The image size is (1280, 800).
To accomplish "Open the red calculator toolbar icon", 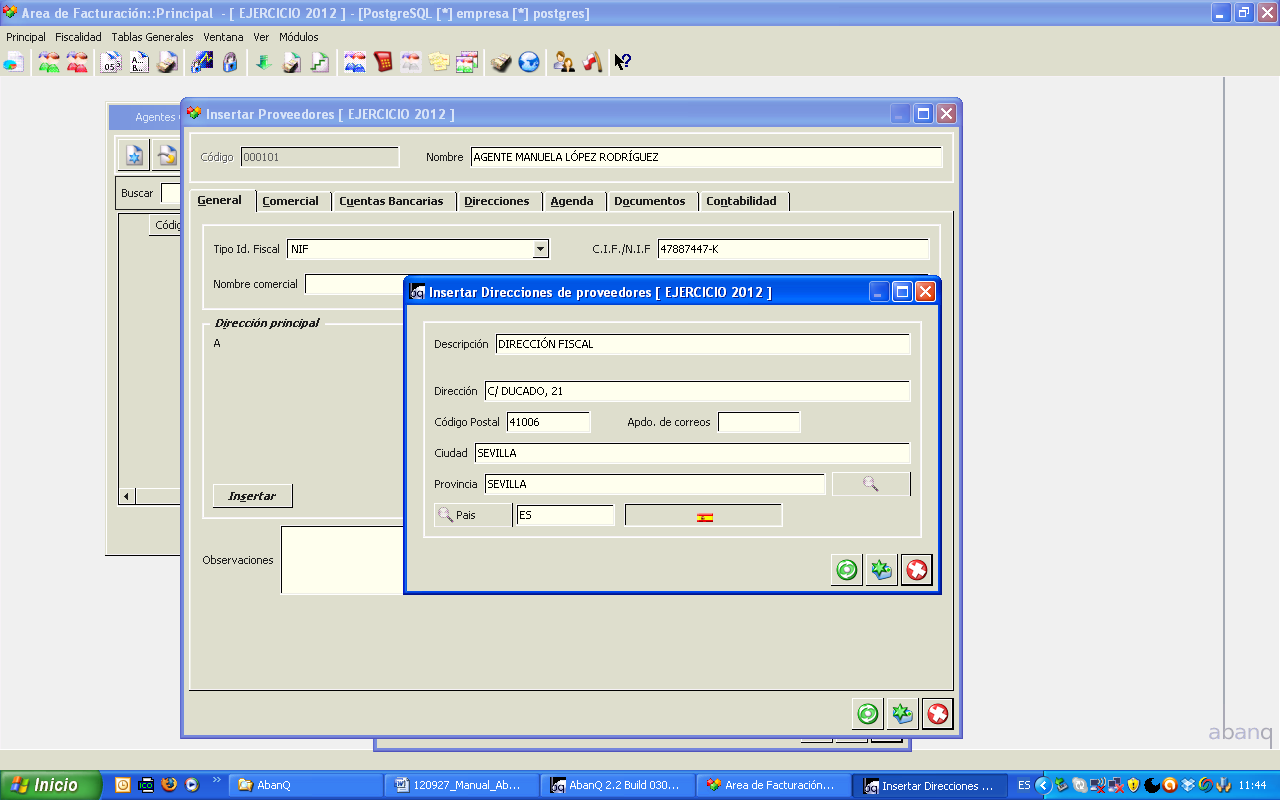I will 383,62.
